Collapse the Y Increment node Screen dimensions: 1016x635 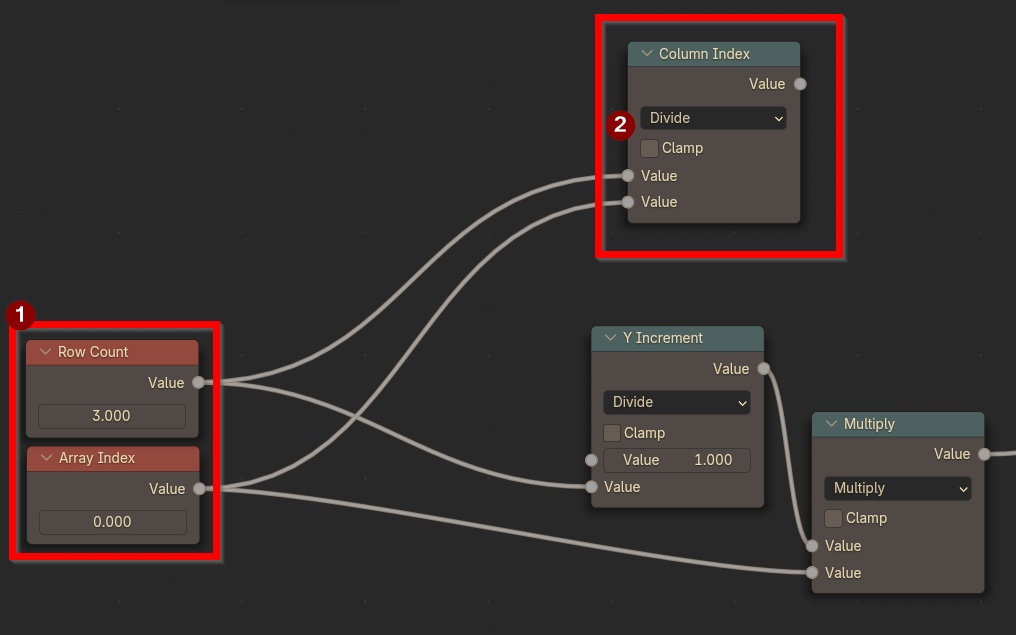click(610, 338)
